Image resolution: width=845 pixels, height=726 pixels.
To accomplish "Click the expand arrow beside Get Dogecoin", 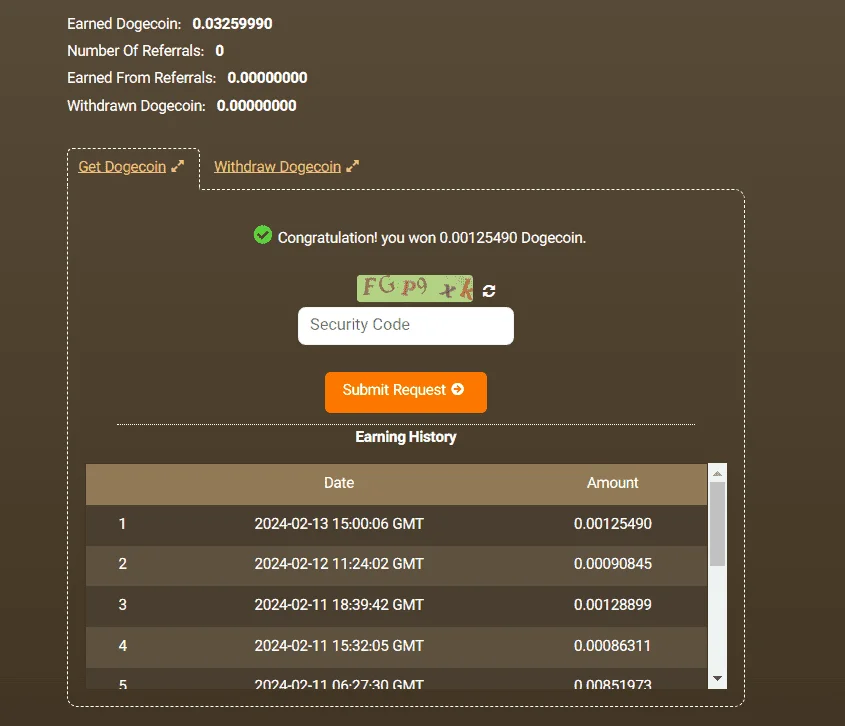I will coord(178,166).
